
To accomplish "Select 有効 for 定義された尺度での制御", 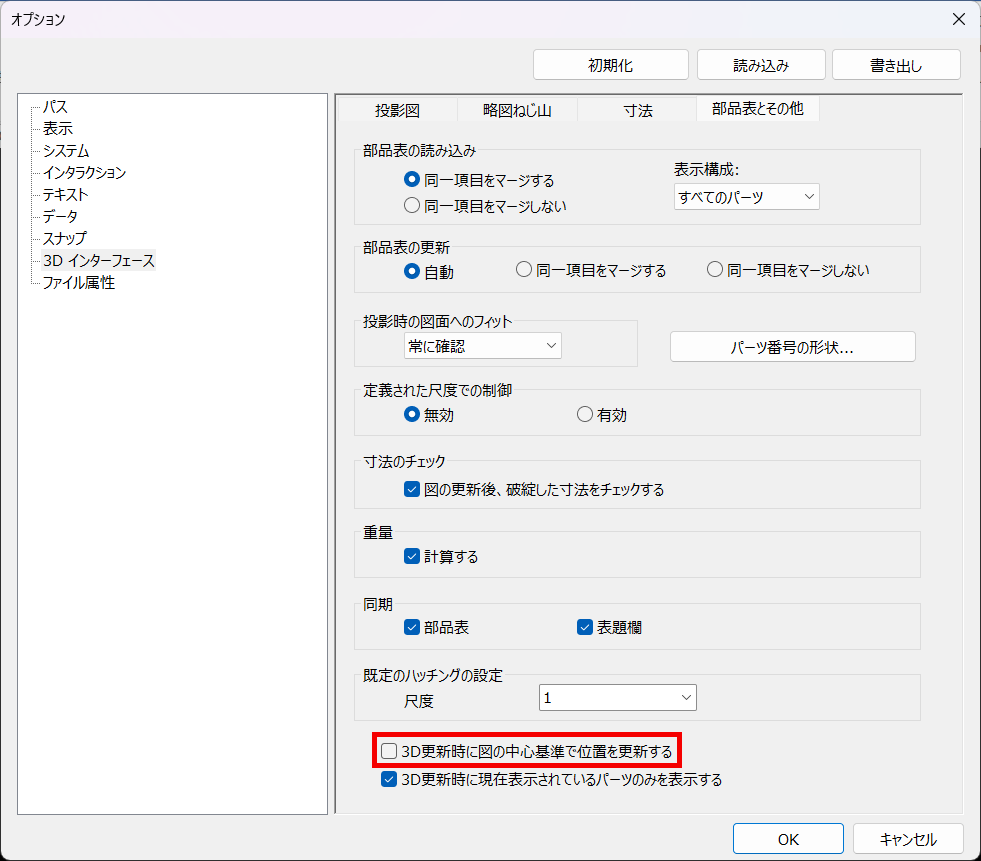I will click(584, 413).
